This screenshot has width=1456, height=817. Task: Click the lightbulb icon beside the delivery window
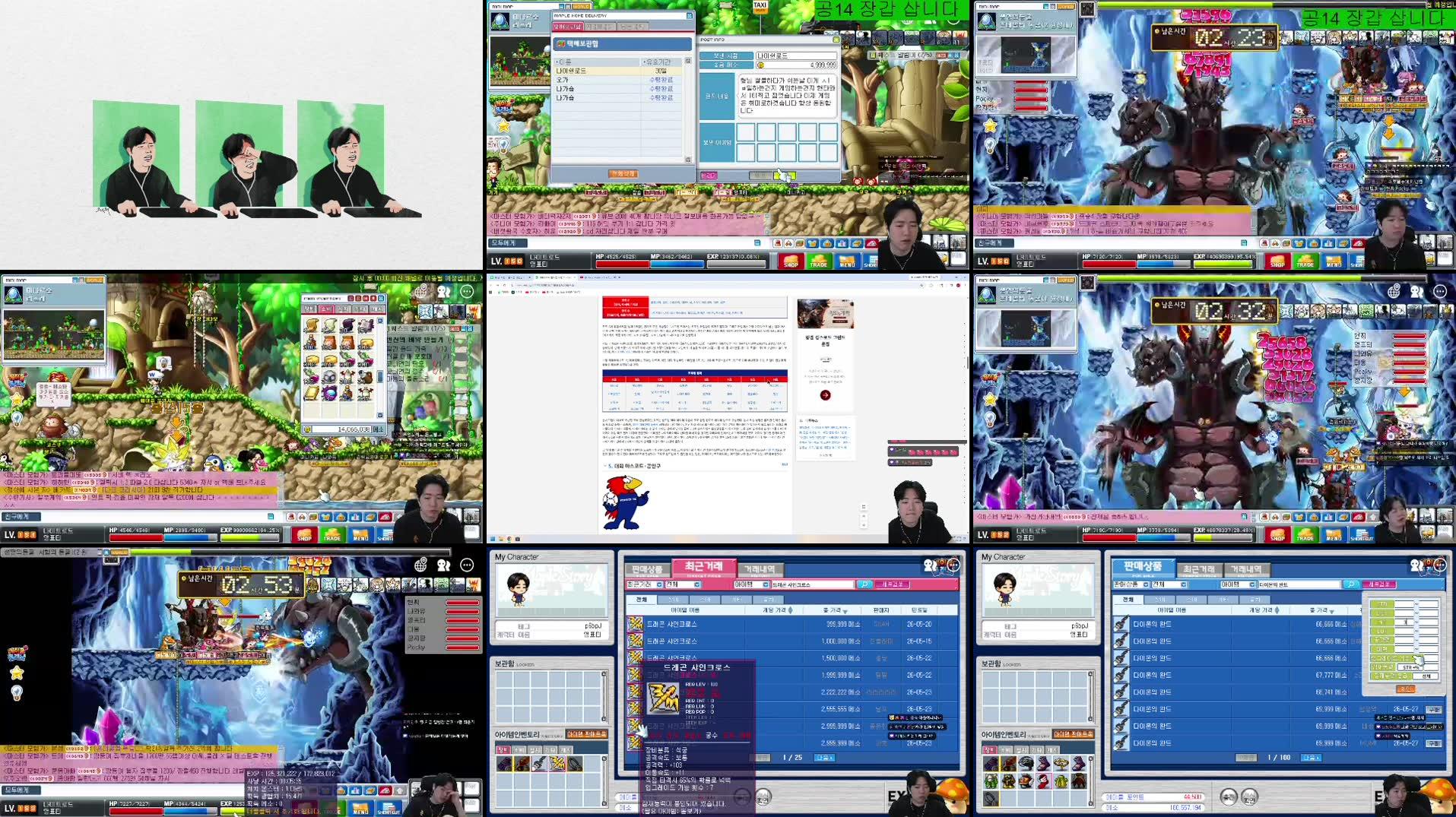coord(503,145)
